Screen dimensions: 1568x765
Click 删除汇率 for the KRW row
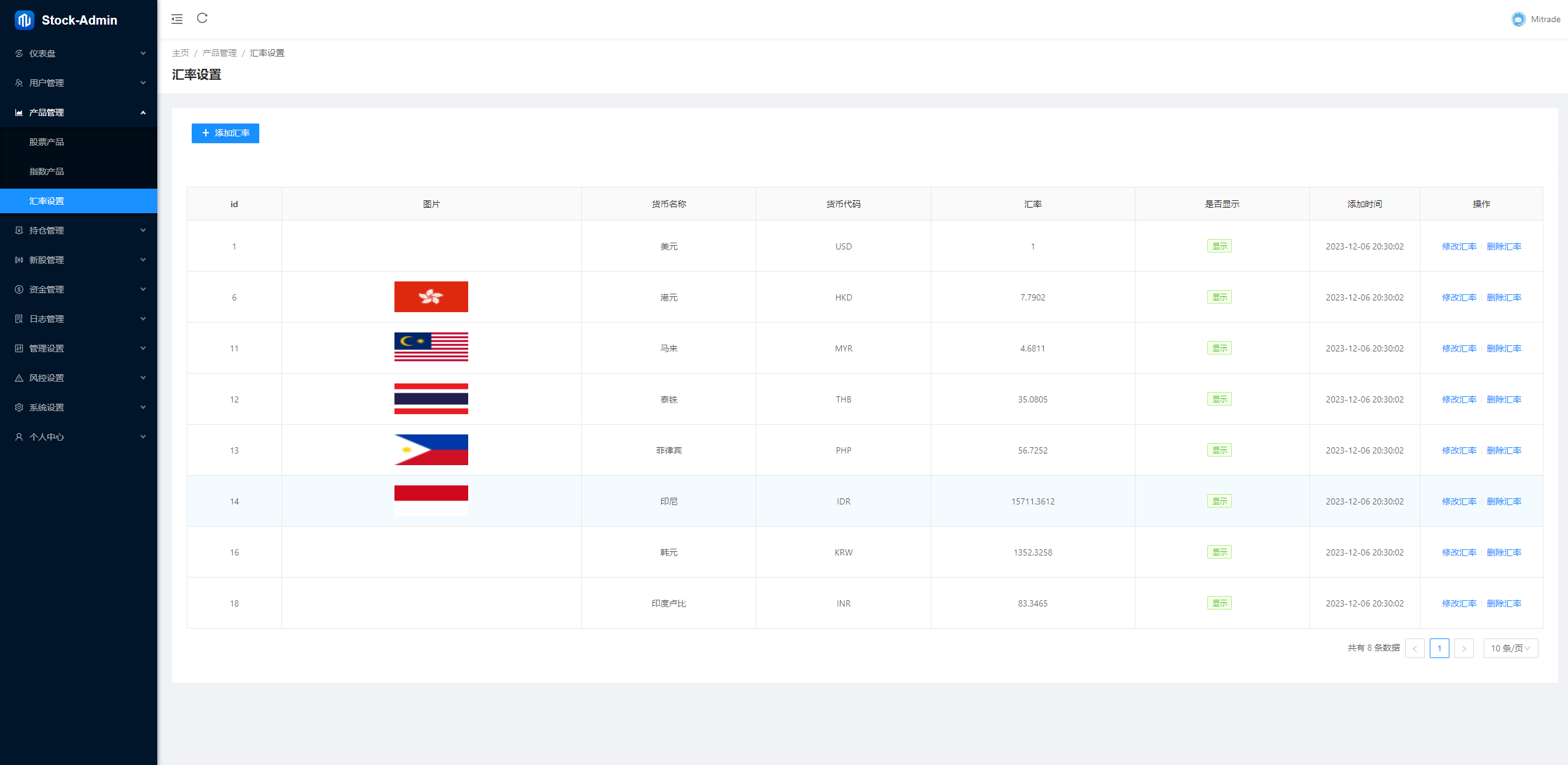tap(1503, 552)
